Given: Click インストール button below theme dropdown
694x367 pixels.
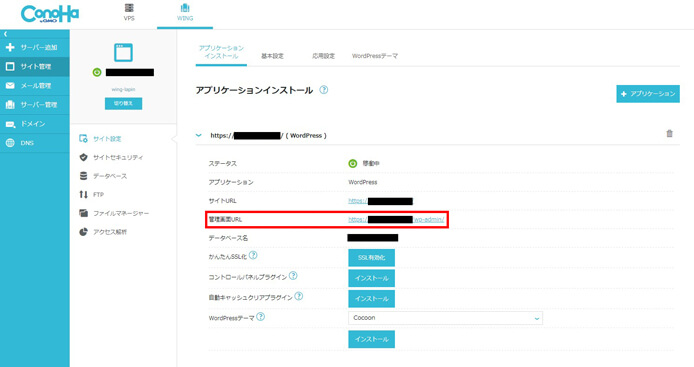Looking at the screenshot, I should (x=371, y=339).
